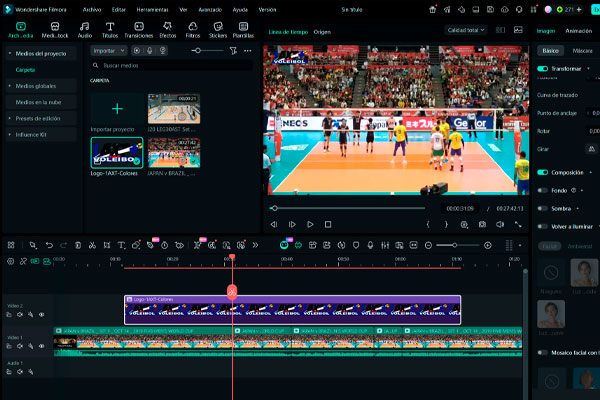Click the filter icon in media panel

232,49
